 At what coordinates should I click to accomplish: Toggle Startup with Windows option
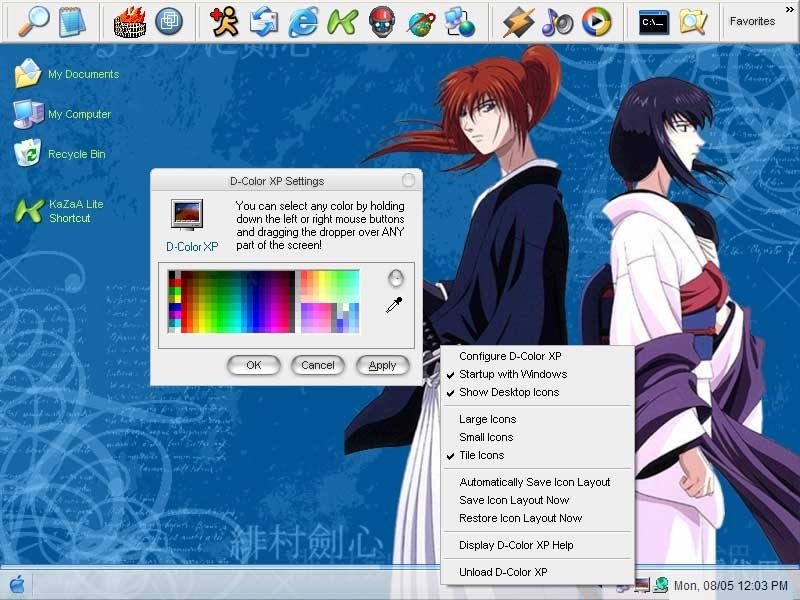[x=537, y=374]
